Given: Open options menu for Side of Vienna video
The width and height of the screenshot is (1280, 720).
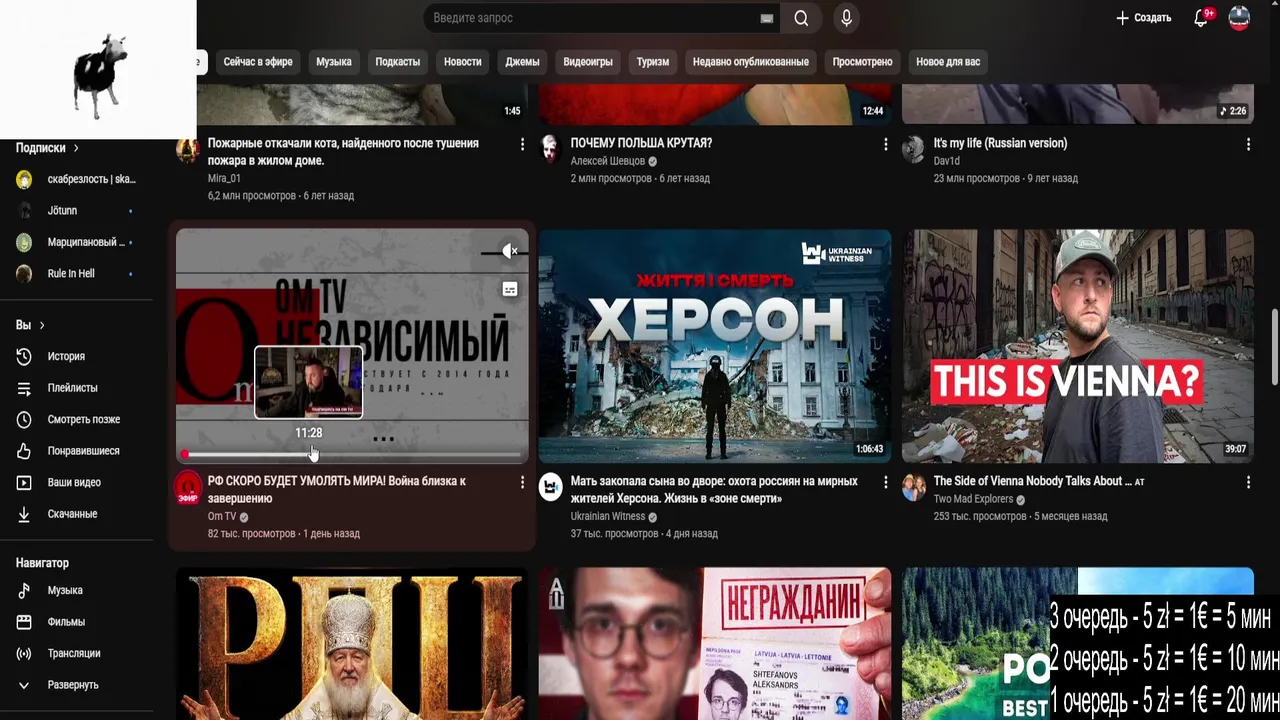Looking at the screenshot, I should [x=1248, y=483].
